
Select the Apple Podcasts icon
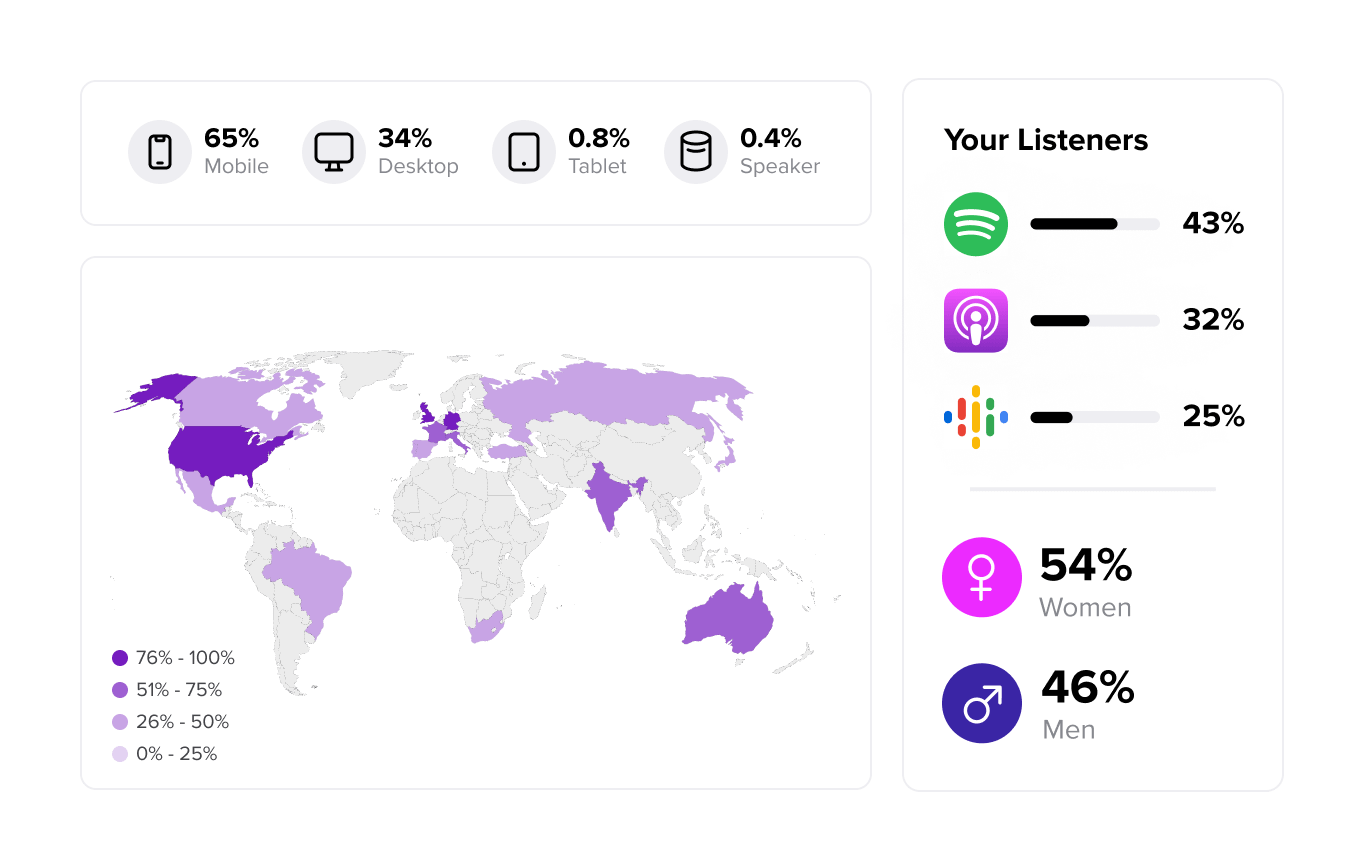pyautogui.click(x=976, y=321)
